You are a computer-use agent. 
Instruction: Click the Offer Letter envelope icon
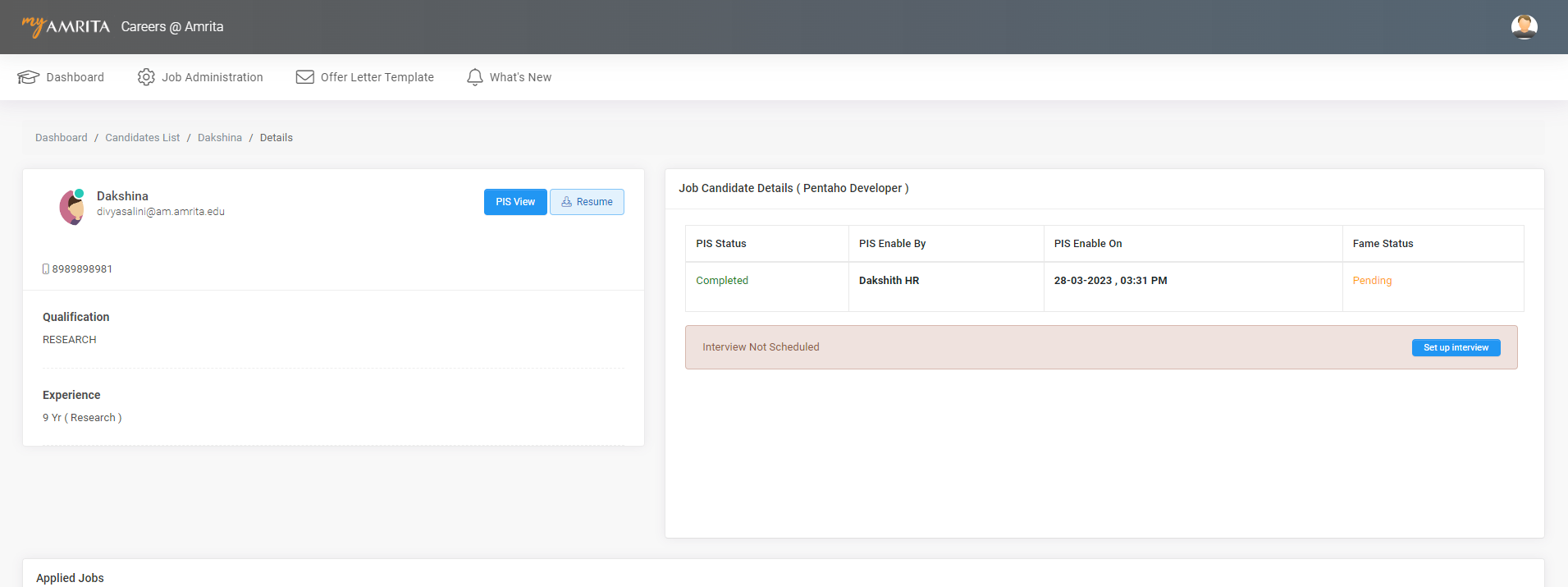[x=305, y=77]
